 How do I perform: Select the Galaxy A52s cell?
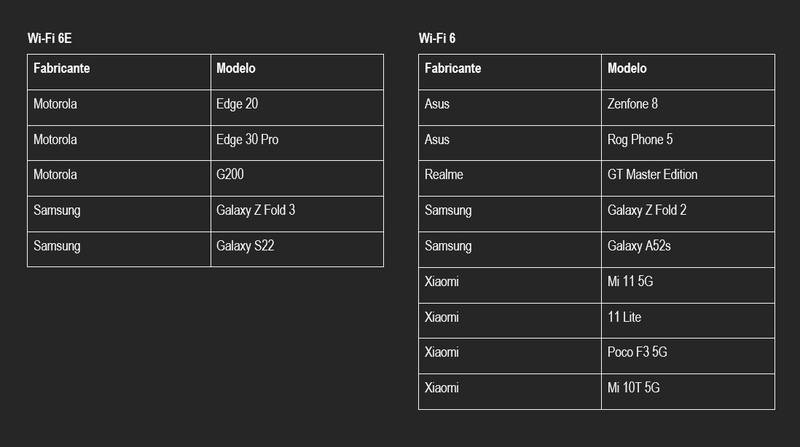(688, 250)
